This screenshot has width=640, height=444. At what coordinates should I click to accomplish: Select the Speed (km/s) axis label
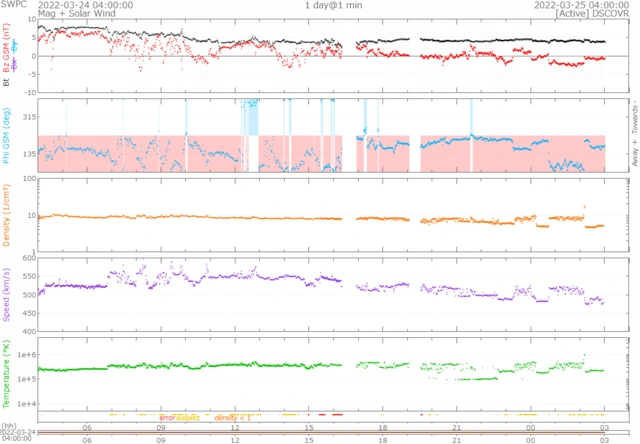click(x=7, y=294)
